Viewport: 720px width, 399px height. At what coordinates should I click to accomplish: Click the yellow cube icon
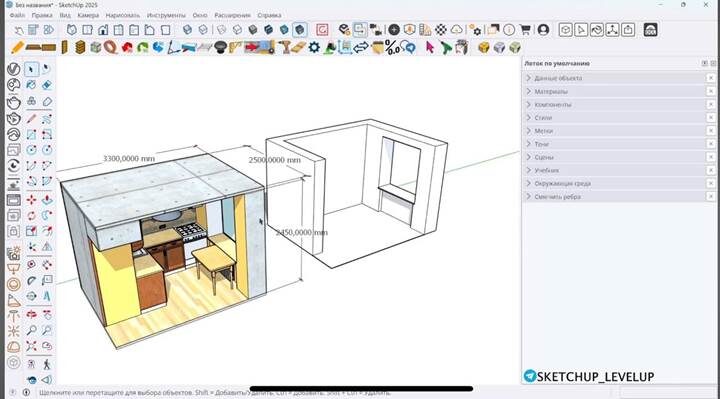tap(484, 47)
